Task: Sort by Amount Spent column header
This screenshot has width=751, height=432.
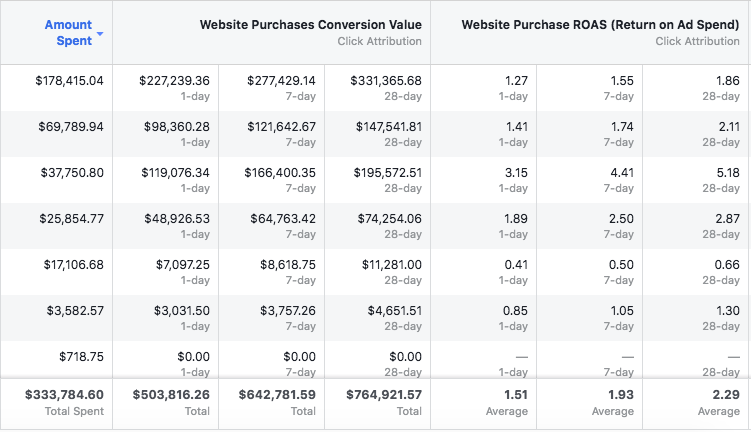Action: [x=68, y=33]
